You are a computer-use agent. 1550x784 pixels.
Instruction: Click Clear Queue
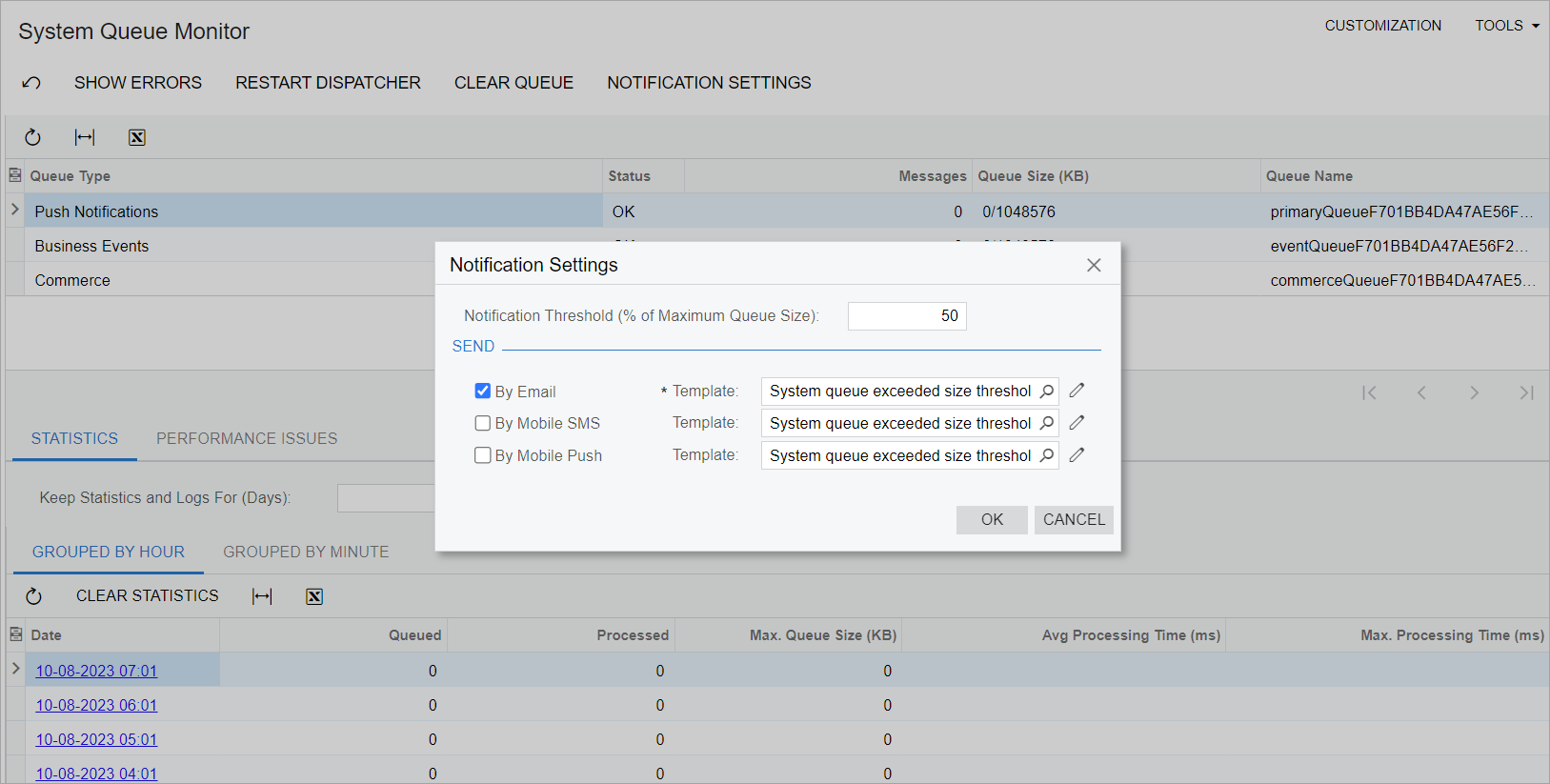[x=513, y=83]
